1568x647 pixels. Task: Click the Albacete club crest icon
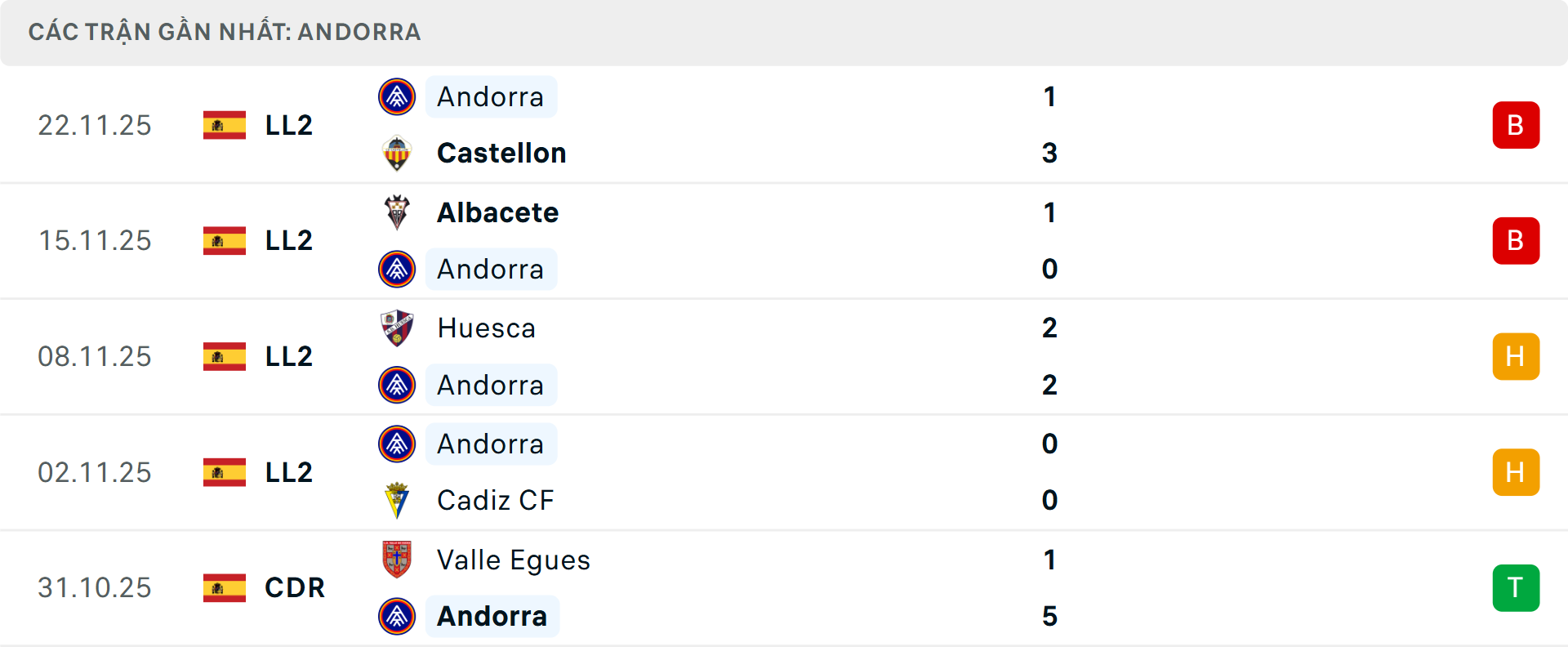[x=397, y=212]
